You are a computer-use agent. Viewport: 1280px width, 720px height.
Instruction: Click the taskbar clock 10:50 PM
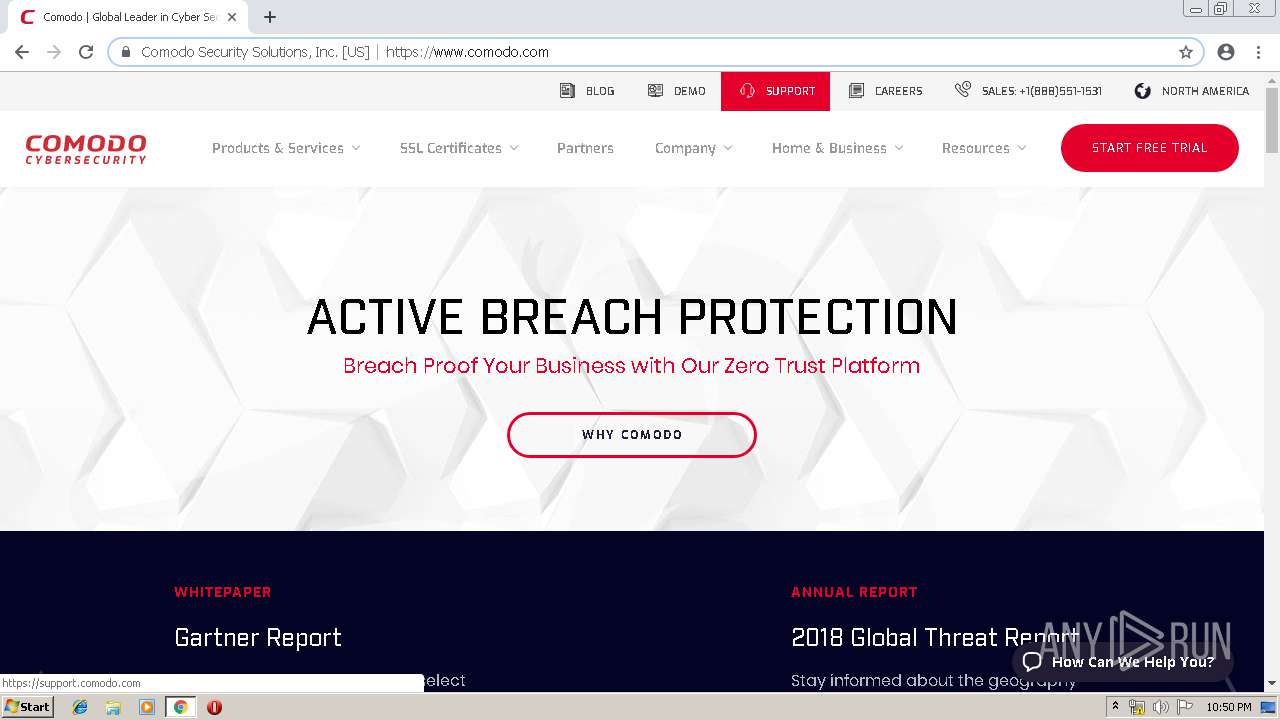click(x=1229, y=707)
